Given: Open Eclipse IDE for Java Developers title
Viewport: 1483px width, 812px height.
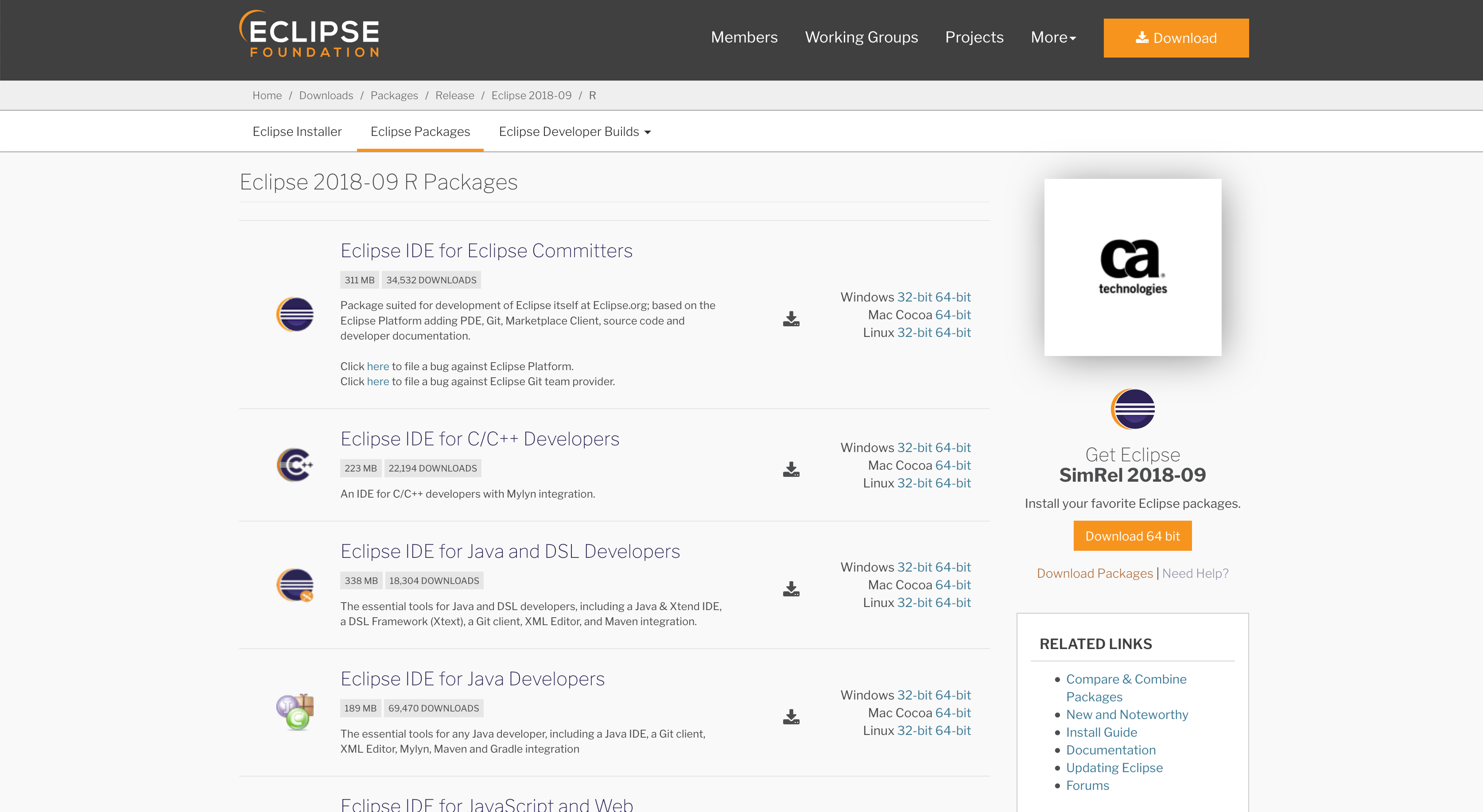Looking at the screenshot, I should (x=472, y=679).
